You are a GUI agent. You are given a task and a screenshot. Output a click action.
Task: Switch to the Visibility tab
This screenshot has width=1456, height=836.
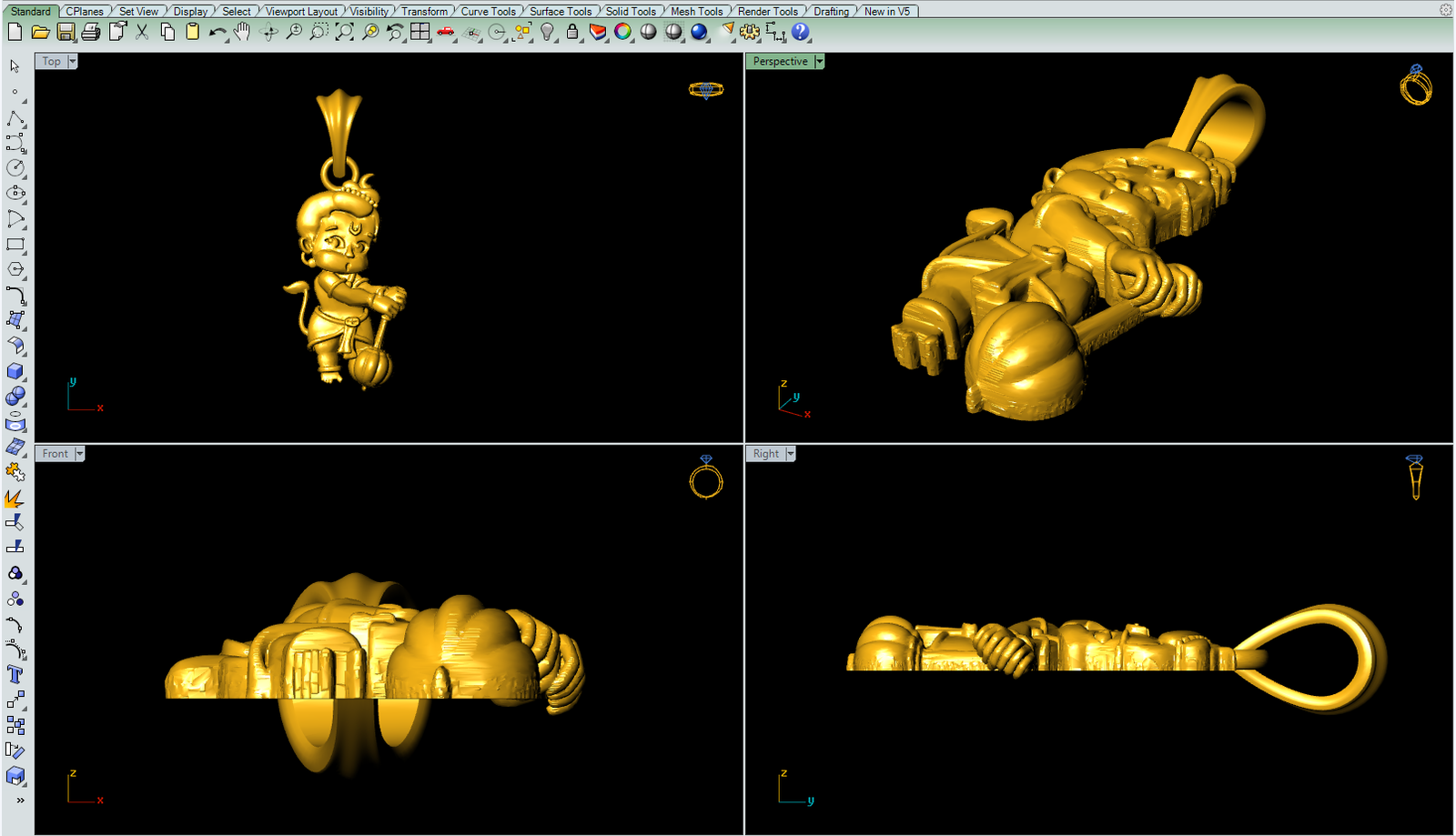click(369, 11)
